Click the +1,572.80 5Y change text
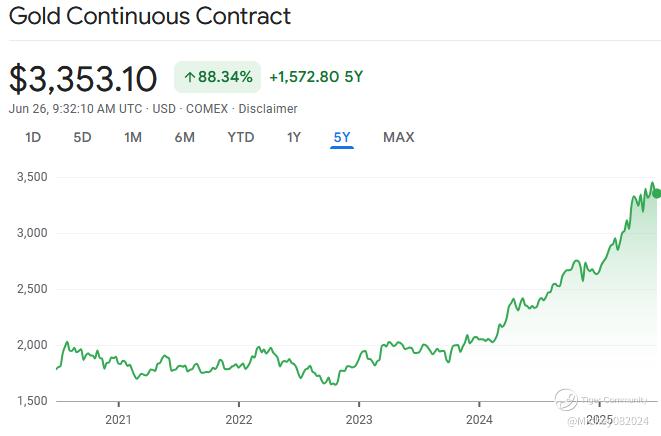 coord(316,77)
